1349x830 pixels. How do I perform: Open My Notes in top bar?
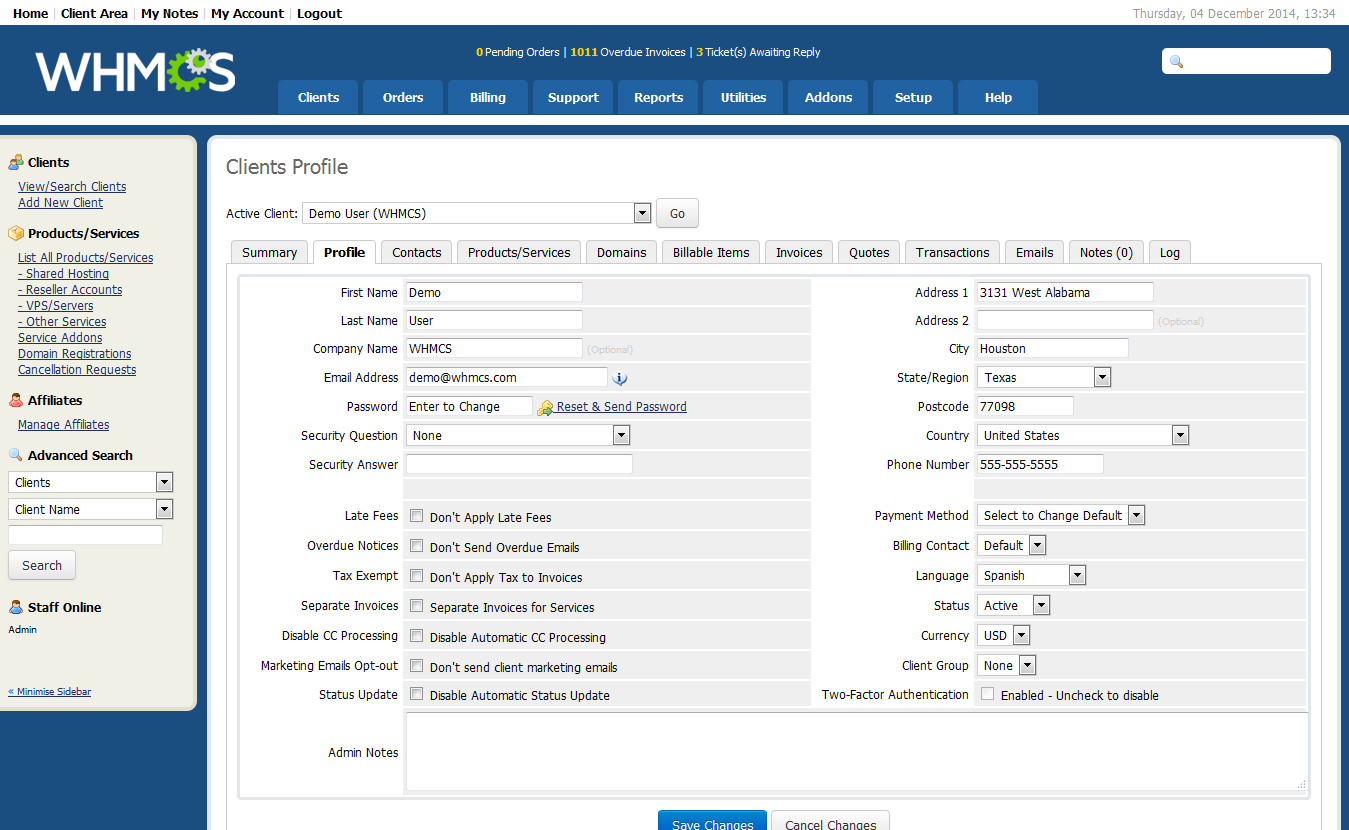click(169, 13)
